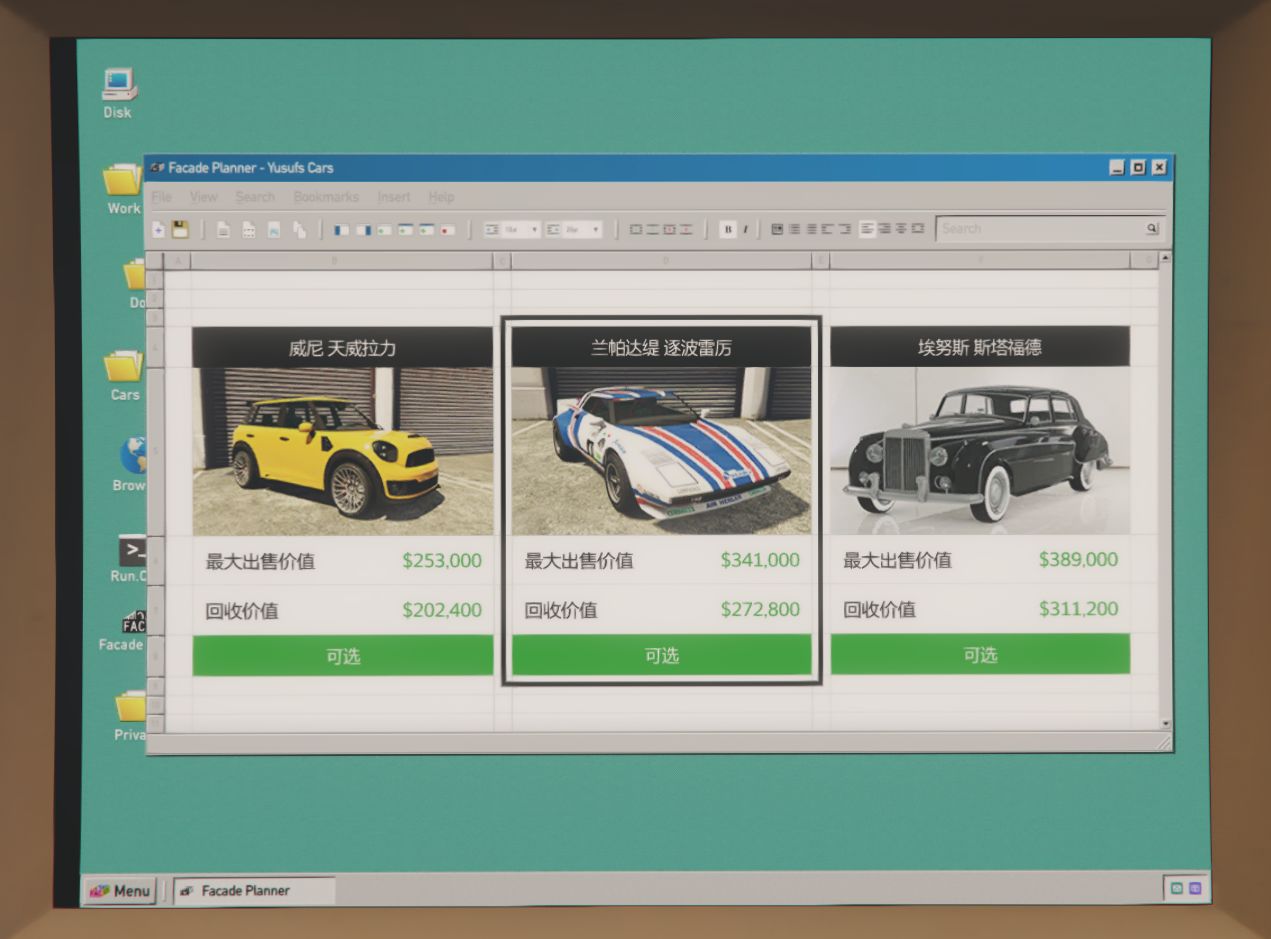Click the green system tray icon

(1177, 888)
